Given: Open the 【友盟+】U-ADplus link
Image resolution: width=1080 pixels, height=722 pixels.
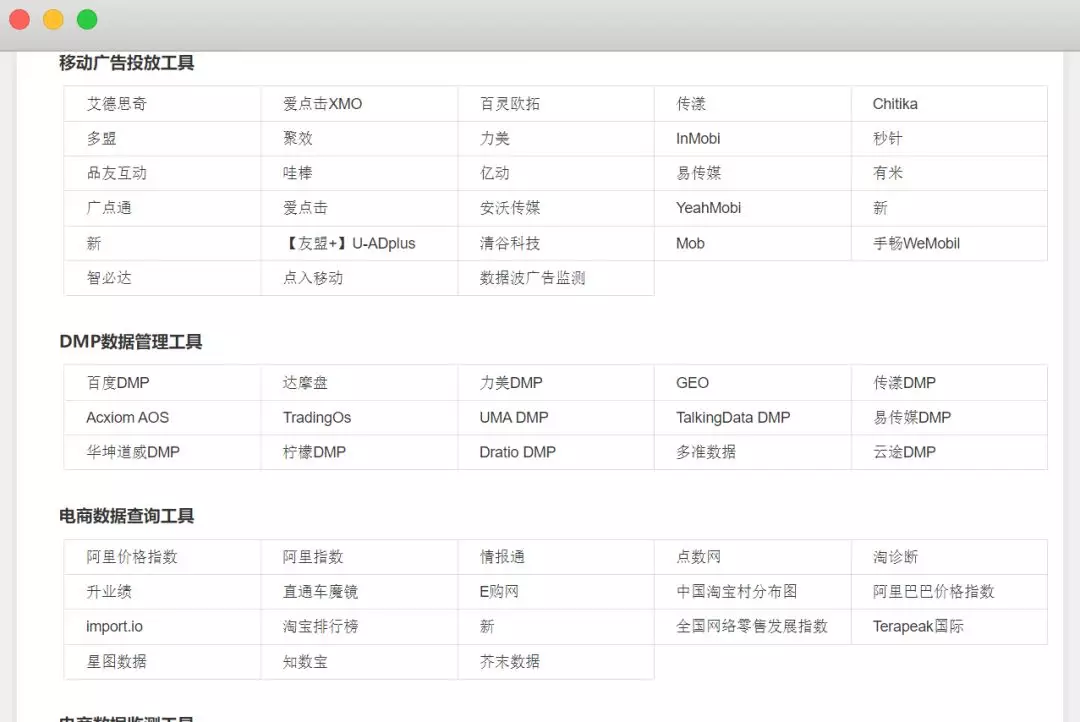Looking at the screenshot, I should coord(349,243).
